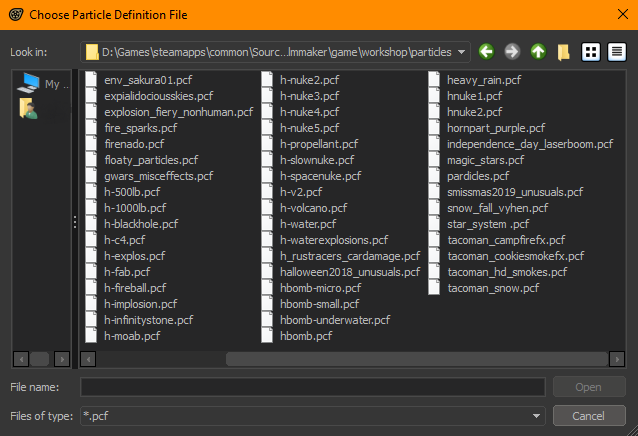638x436 pixels.
Task: Click the dialog title bar app icon
Action: 16,15
